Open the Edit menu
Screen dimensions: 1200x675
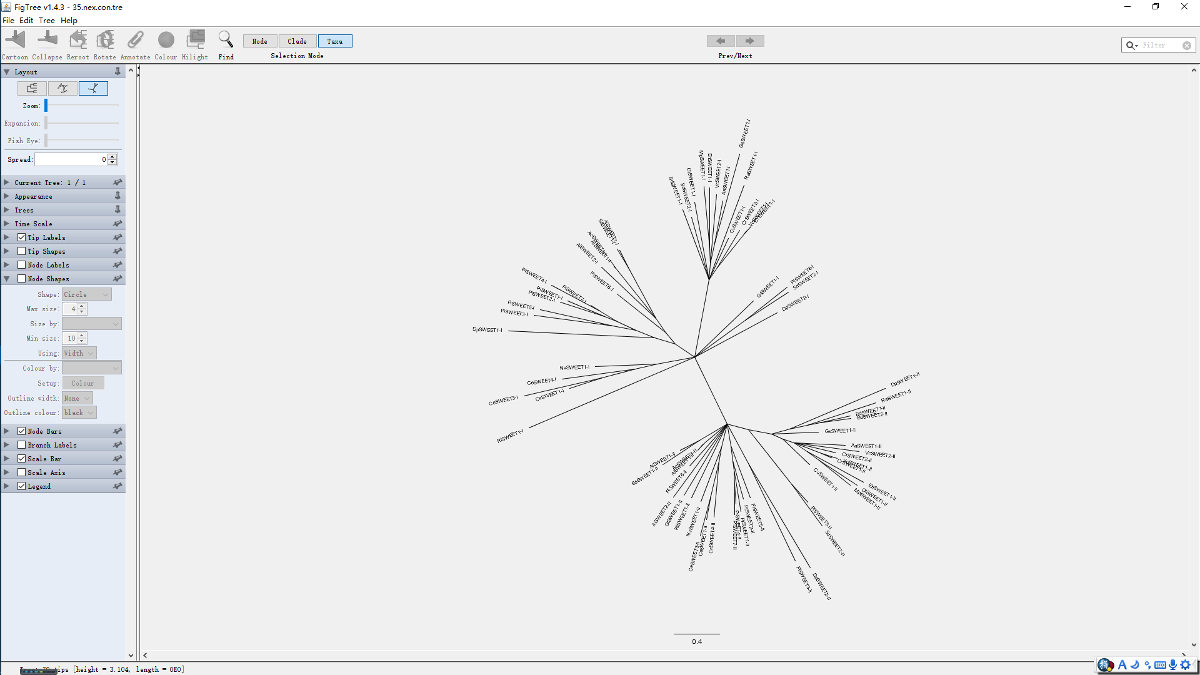(x=26, y=20)
